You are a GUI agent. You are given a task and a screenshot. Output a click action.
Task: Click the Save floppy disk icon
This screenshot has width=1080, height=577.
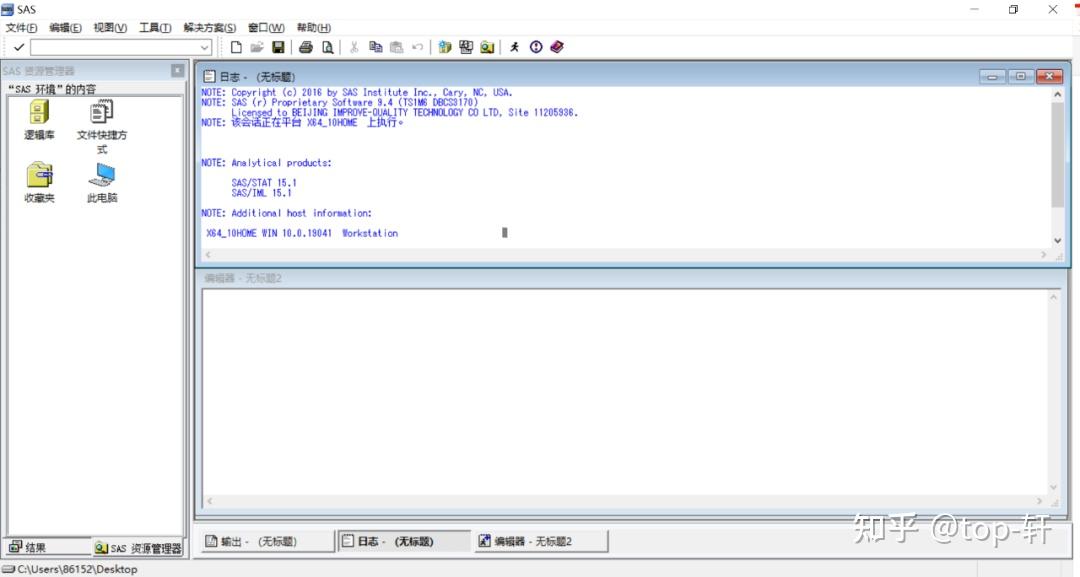278,47
